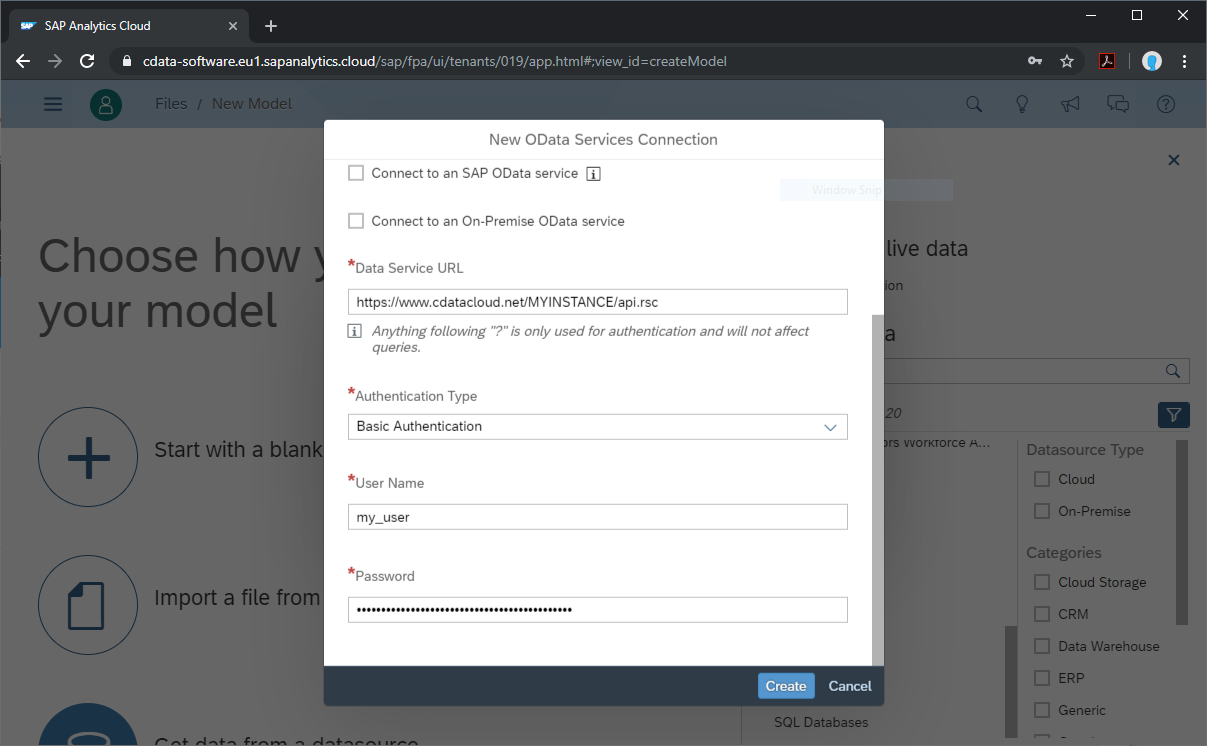Check the ERP category filter

click(x=1040, y=677)
